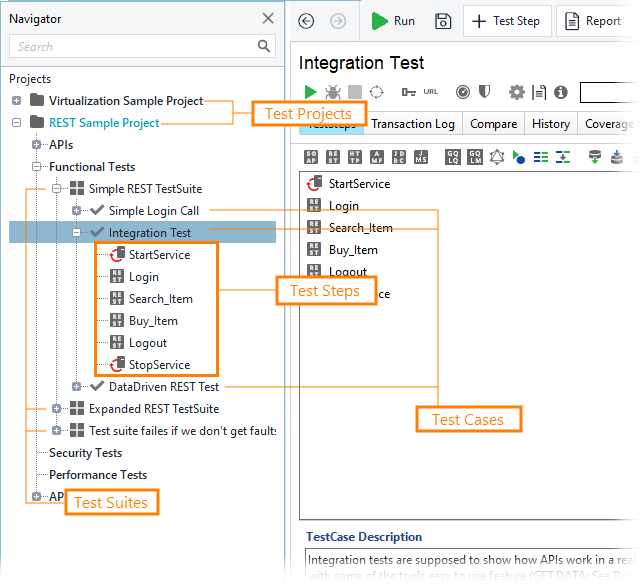Viewport: 643px width, 585px height.
Task: Expand the APIs node
Action: coord(36,144)
